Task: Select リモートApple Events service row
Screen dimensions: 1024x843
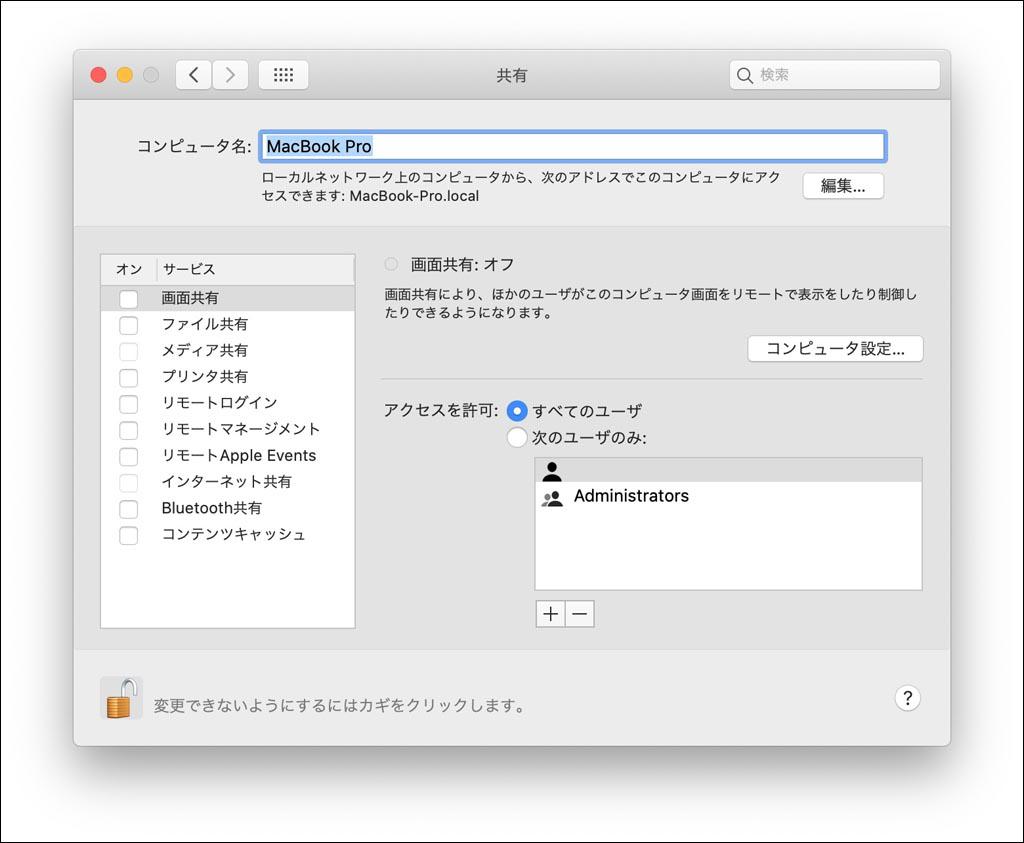Action: (228, 456)
